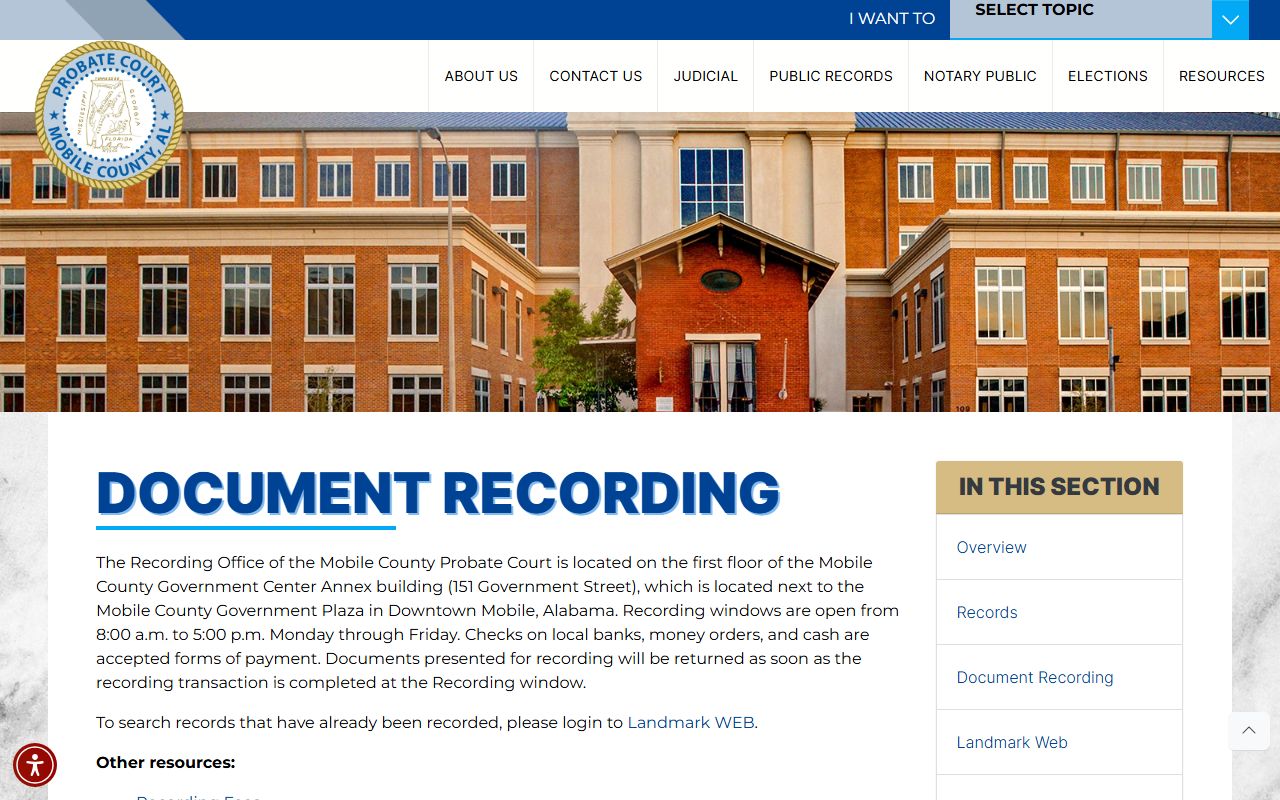This screenshot has height=800, width=1280.
Task: Click the In This Section header
Action: pyautogui.click(x=1059, y=487)
